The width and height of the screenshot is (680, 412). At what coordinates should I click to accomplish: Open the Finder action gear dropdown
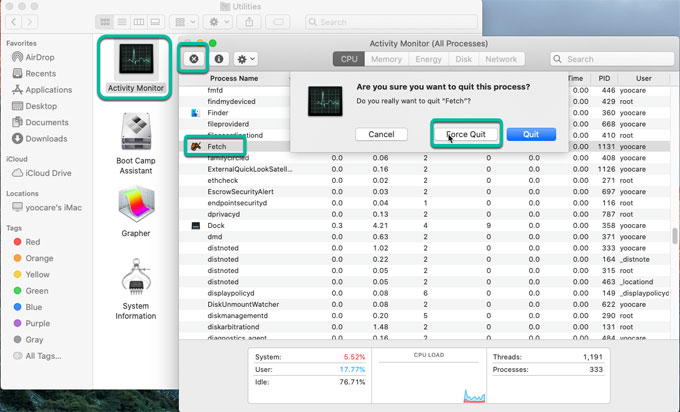tap(216, 21)
